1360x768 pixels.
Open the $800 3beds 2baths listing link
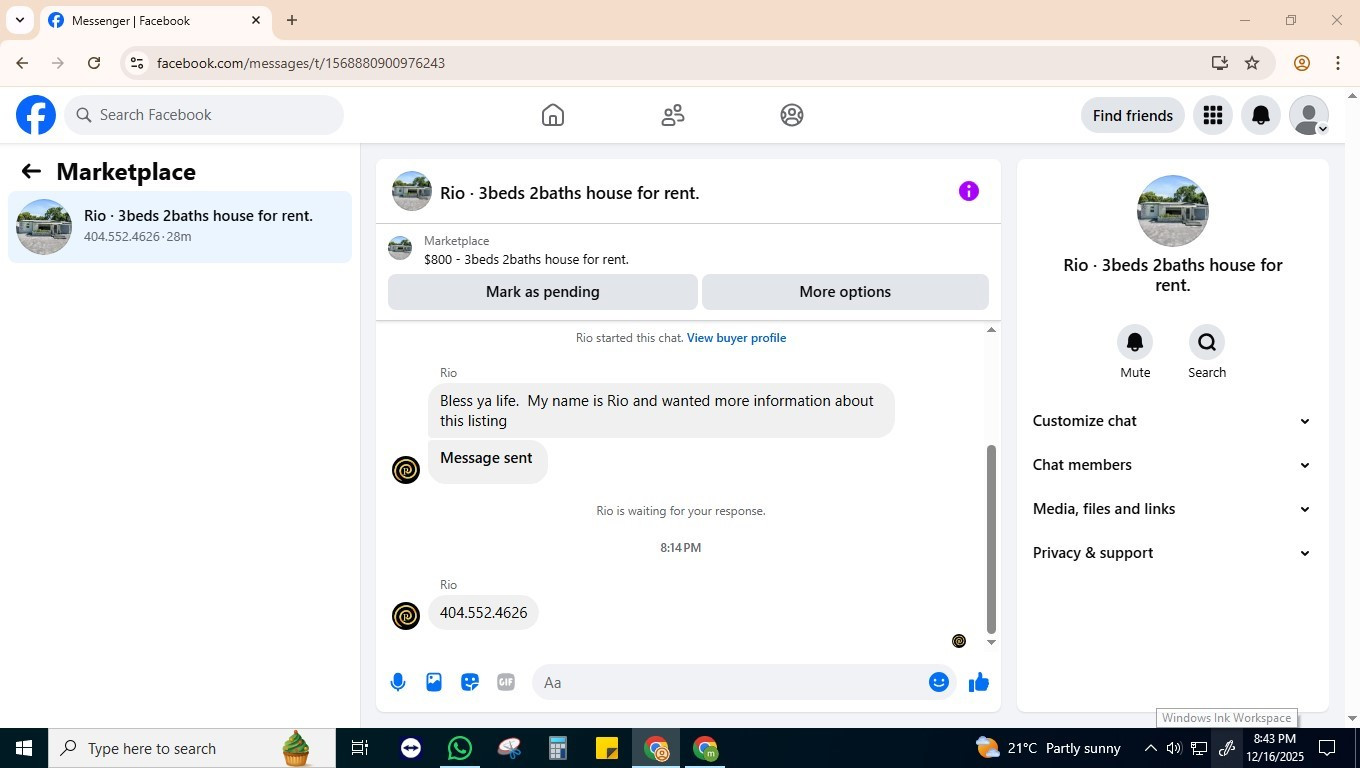pyautogui.click(x=526, y=259)
